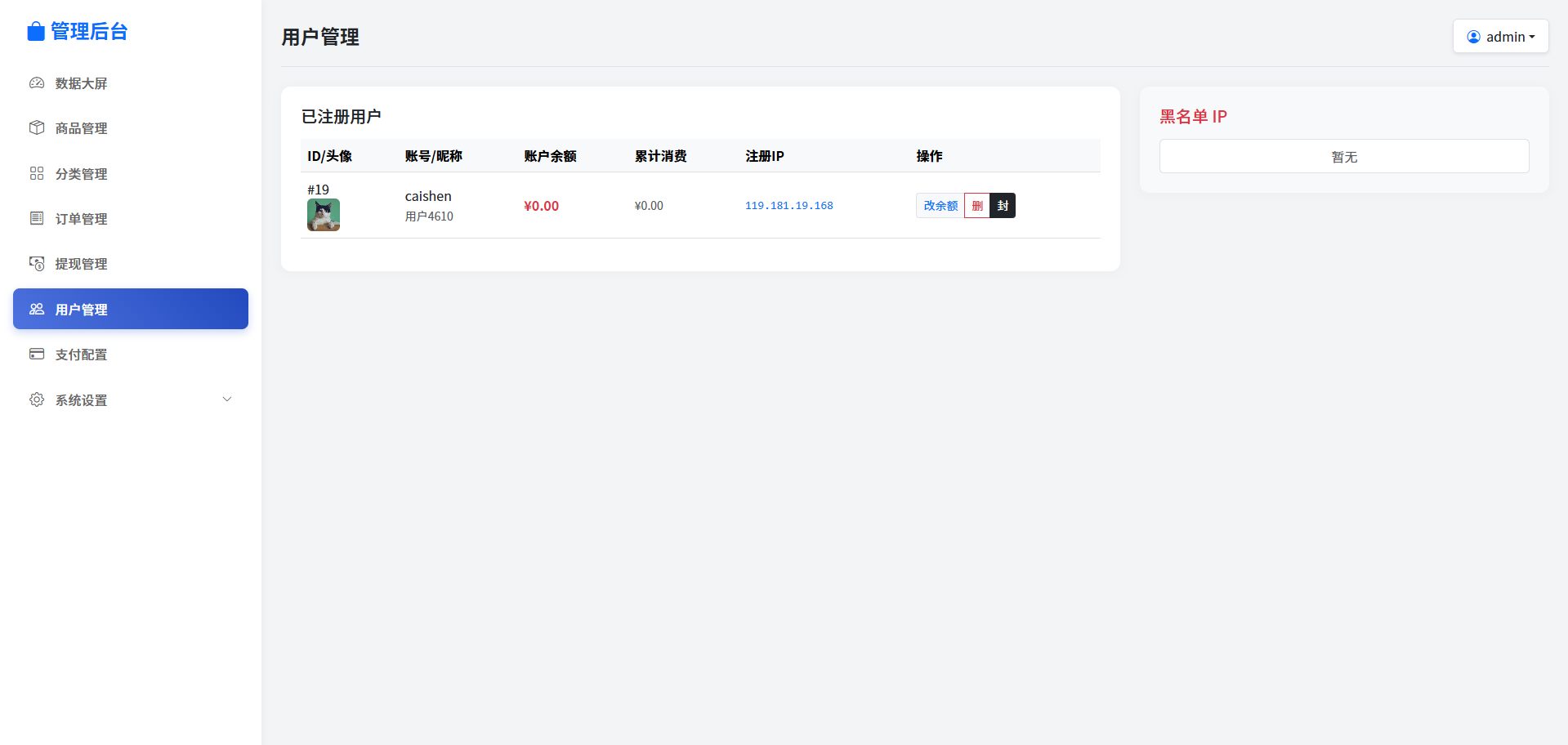Image resolution: width=1568 pixels, height=745 pixels.
Task: Click caishen's cat avatar thumbnail
Action: pyautogui.click(x=324, y=215)
